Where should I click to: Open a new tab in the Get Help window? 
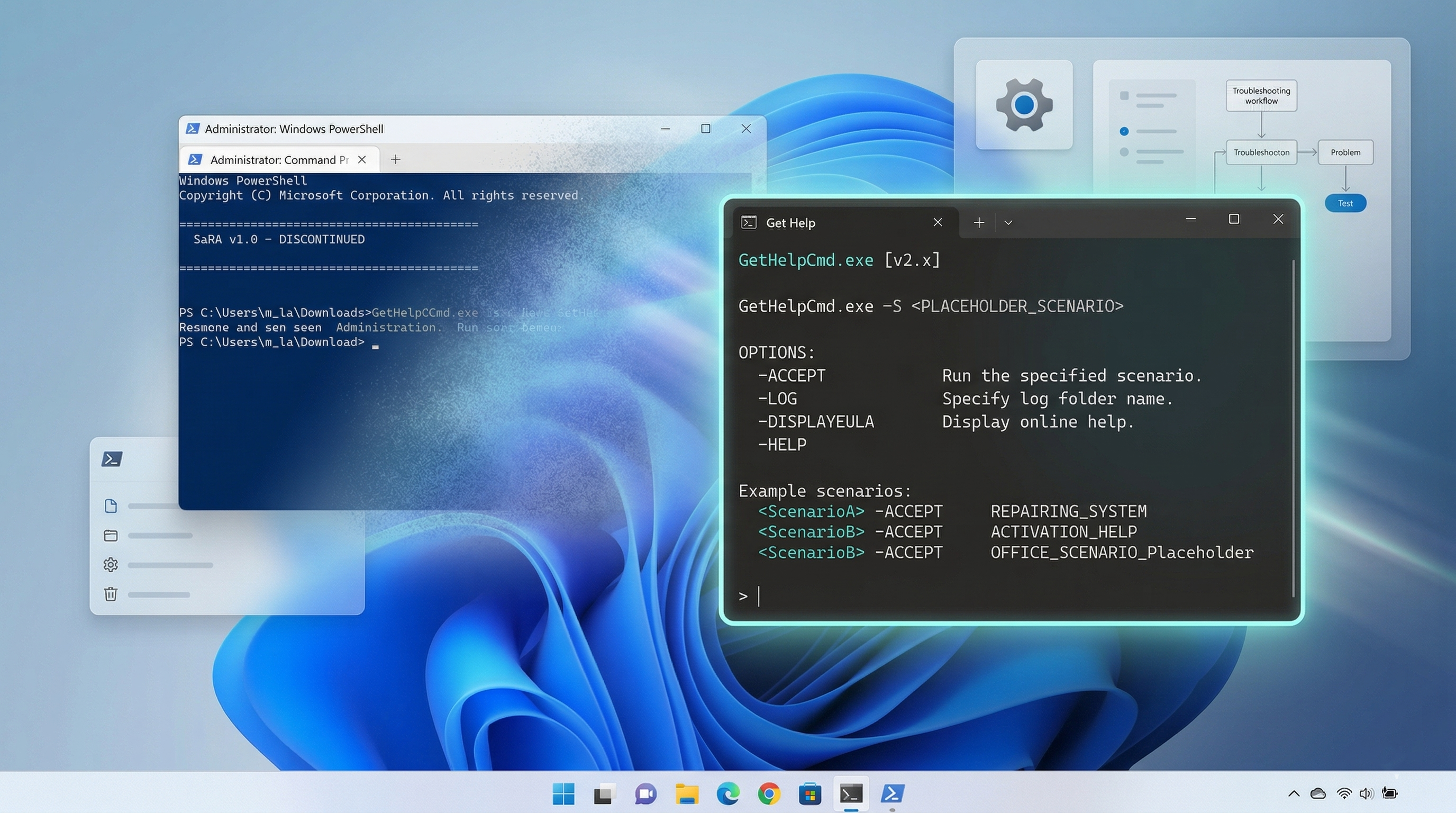pos(978,222)
